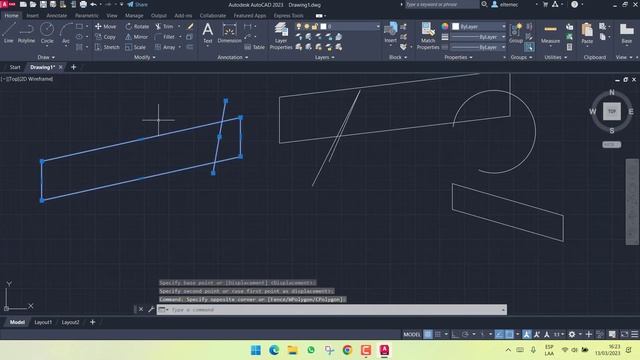Screen dimensions: 640x360
Task: Toggle 2D object snap in status bar
Action: click(509, 334)
